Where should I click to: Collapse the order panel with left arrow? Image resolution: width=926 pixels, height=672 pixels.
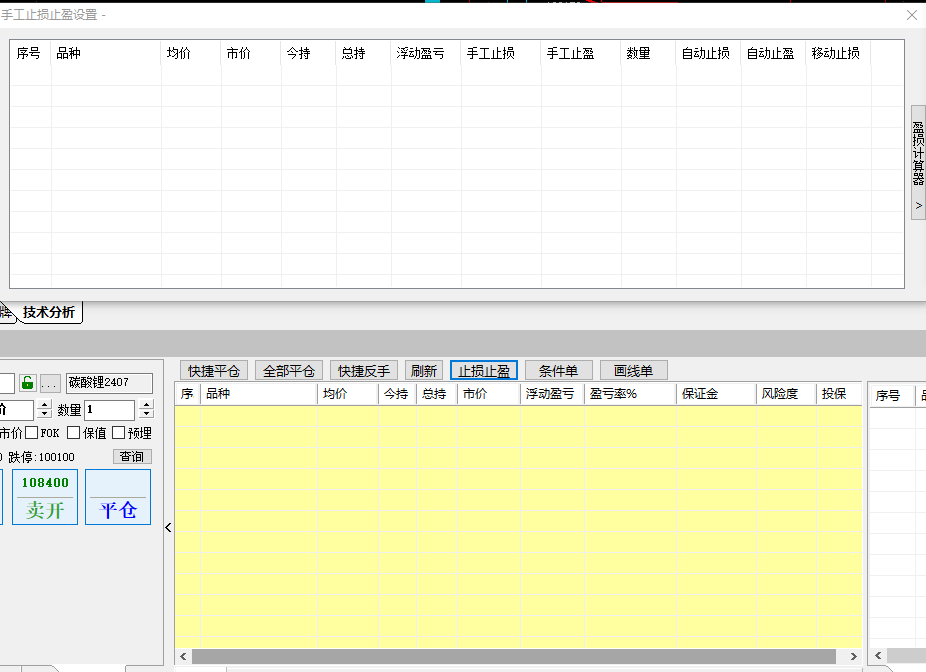tap(168, 527)
